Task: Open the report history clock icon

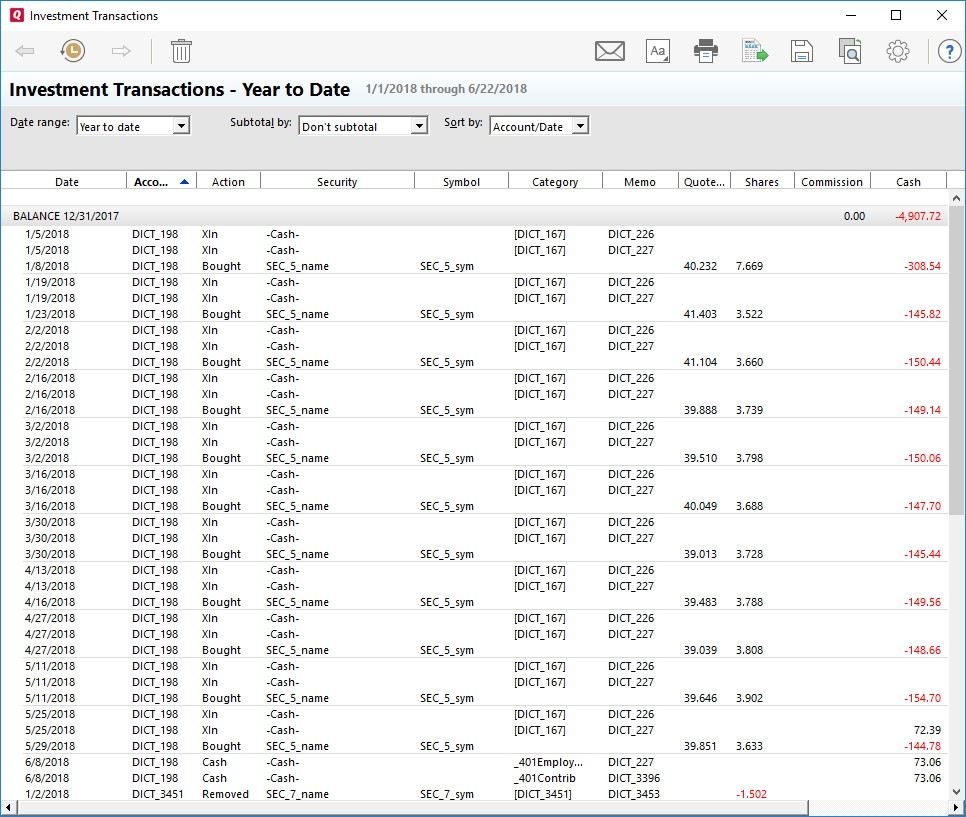Action: point(72,51)
